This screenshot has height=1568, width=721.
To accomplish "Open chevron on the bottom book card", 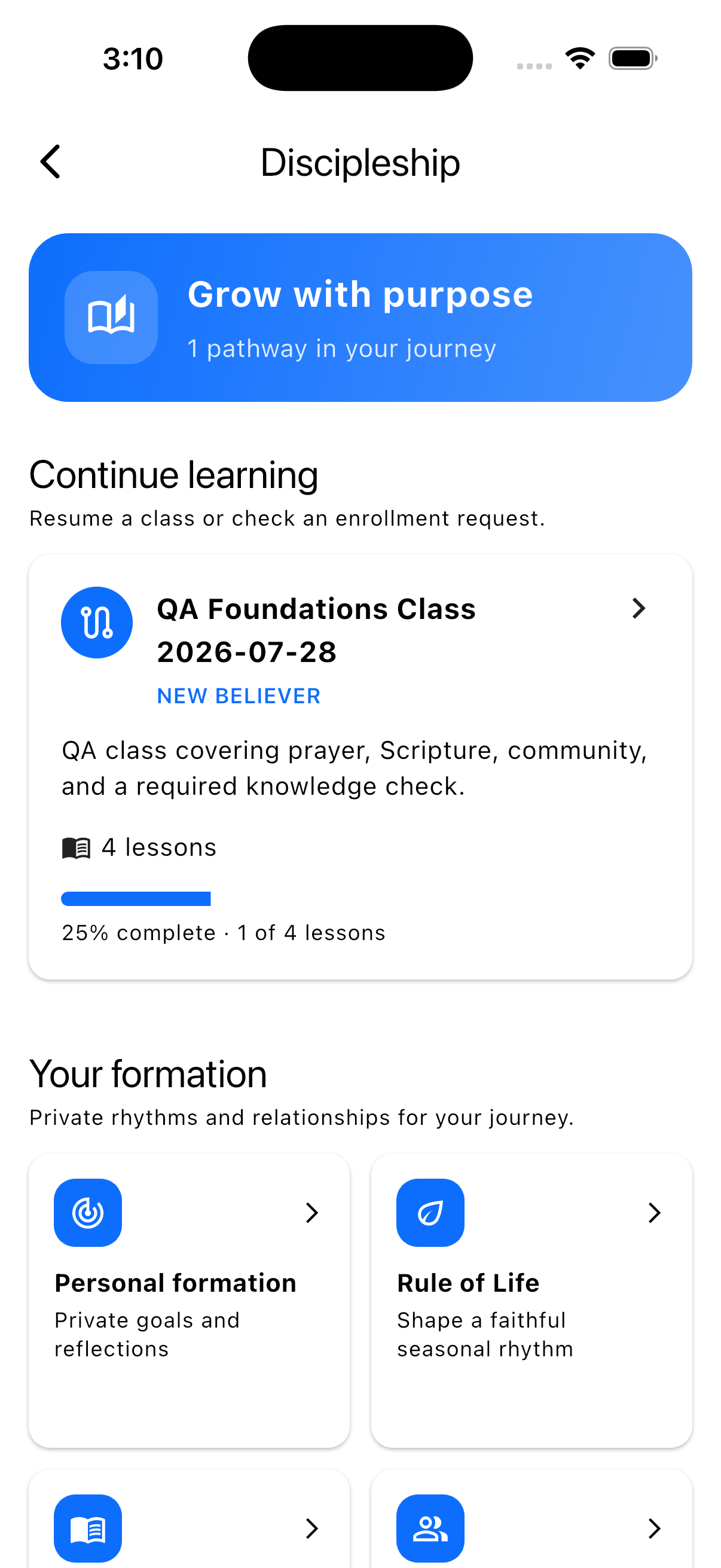I will click(x=312, y=1528).
